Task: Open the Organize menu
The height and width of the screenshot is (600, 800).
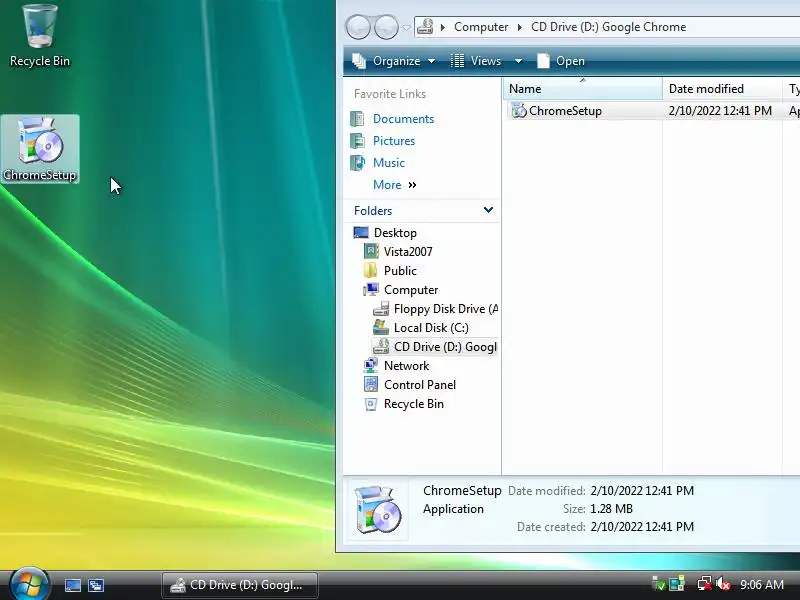Action: [393, 61]
